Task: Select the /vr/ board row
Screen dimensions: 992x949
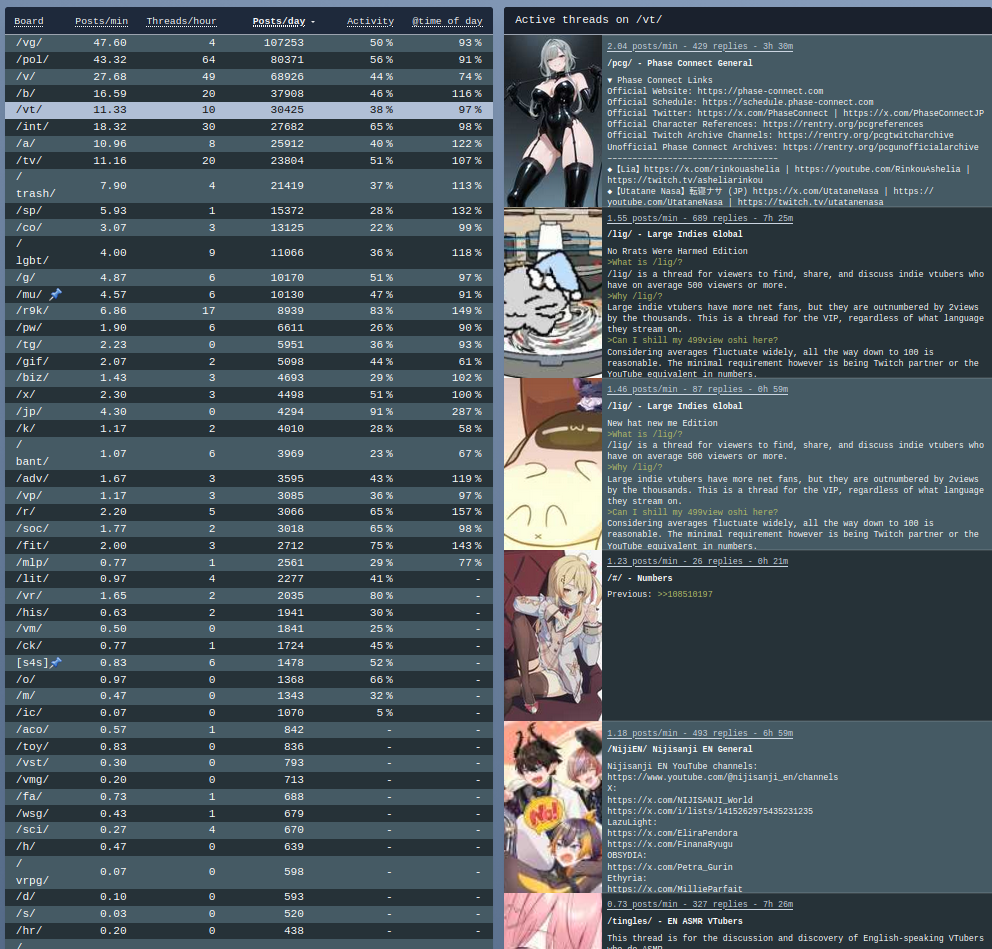Action: [249, 595]
